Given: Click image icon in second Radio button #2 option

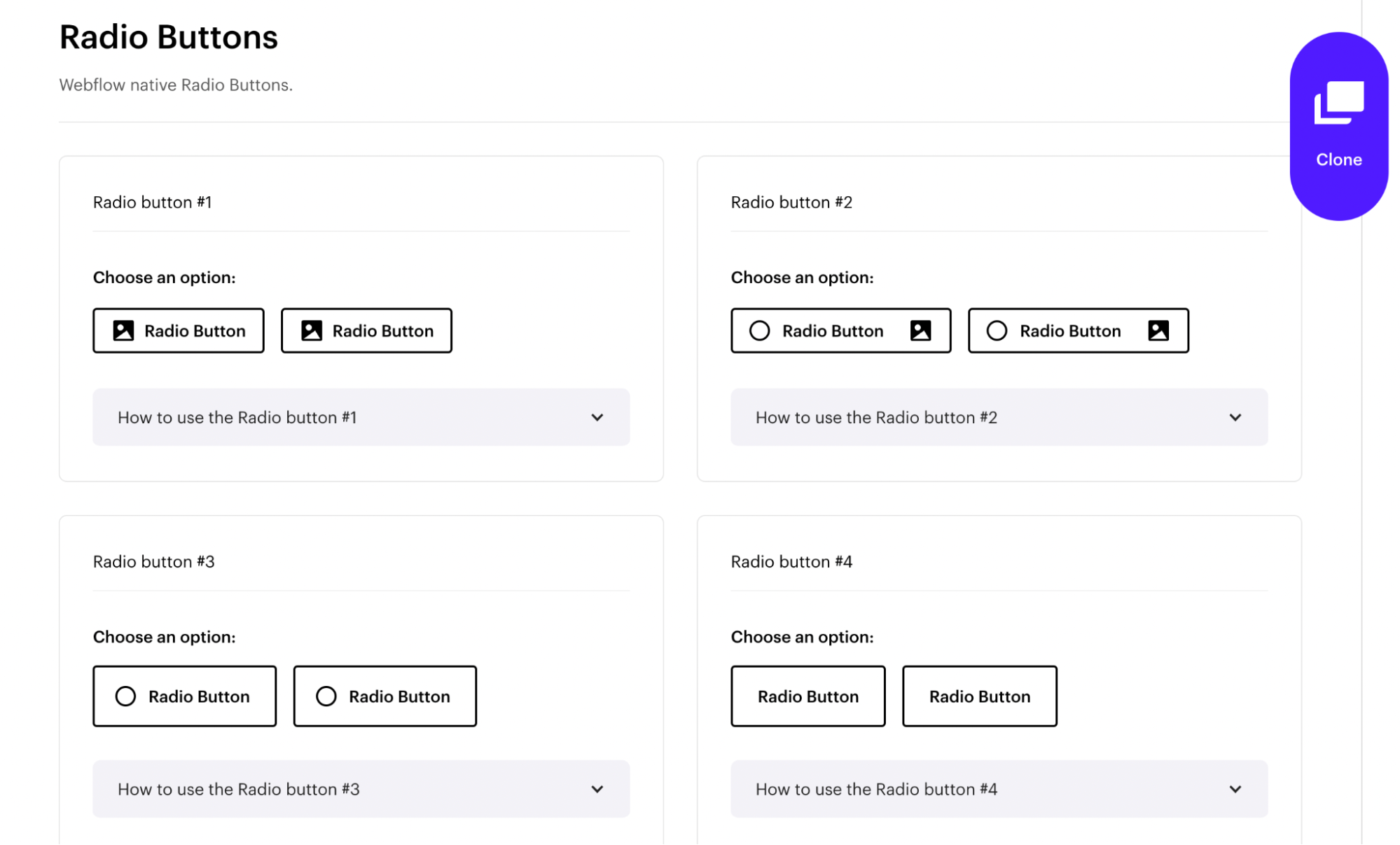Looking at the screenshot, I should 1158,331.
